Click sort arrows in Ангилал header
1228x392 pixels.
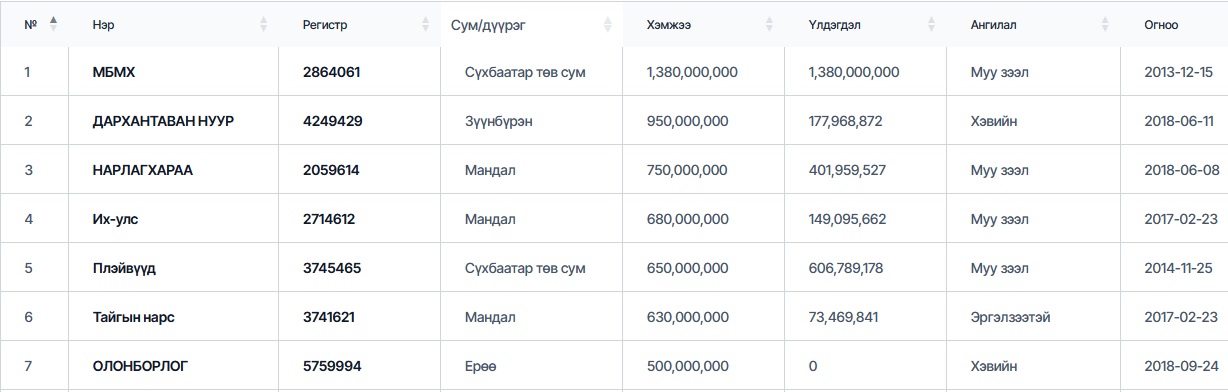point(1105,24)
